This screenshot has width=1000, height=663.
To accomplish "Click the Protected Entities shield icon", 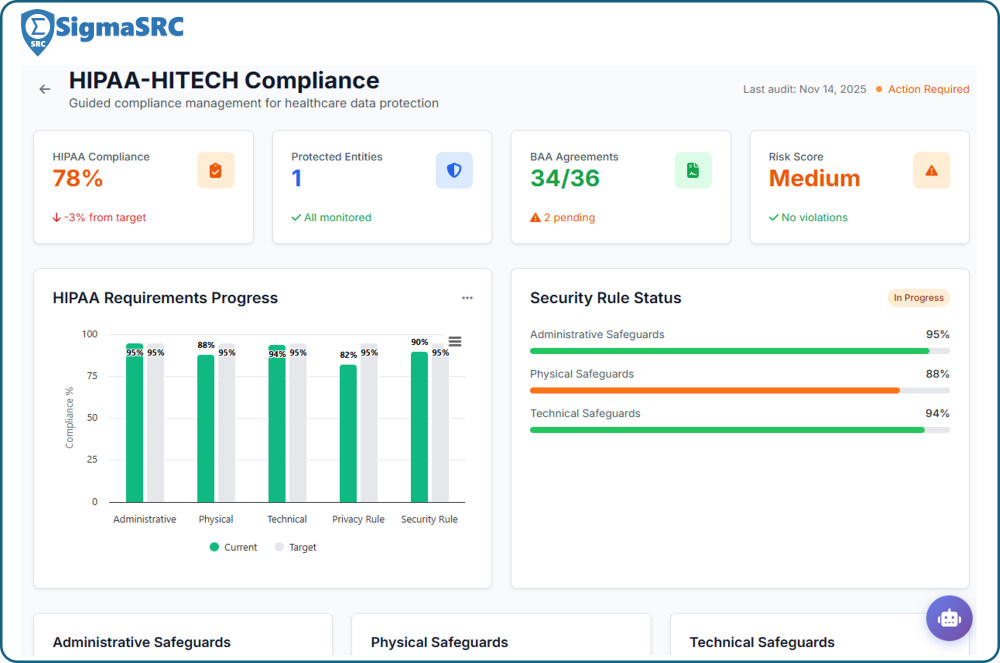I will tap(454, 170).
